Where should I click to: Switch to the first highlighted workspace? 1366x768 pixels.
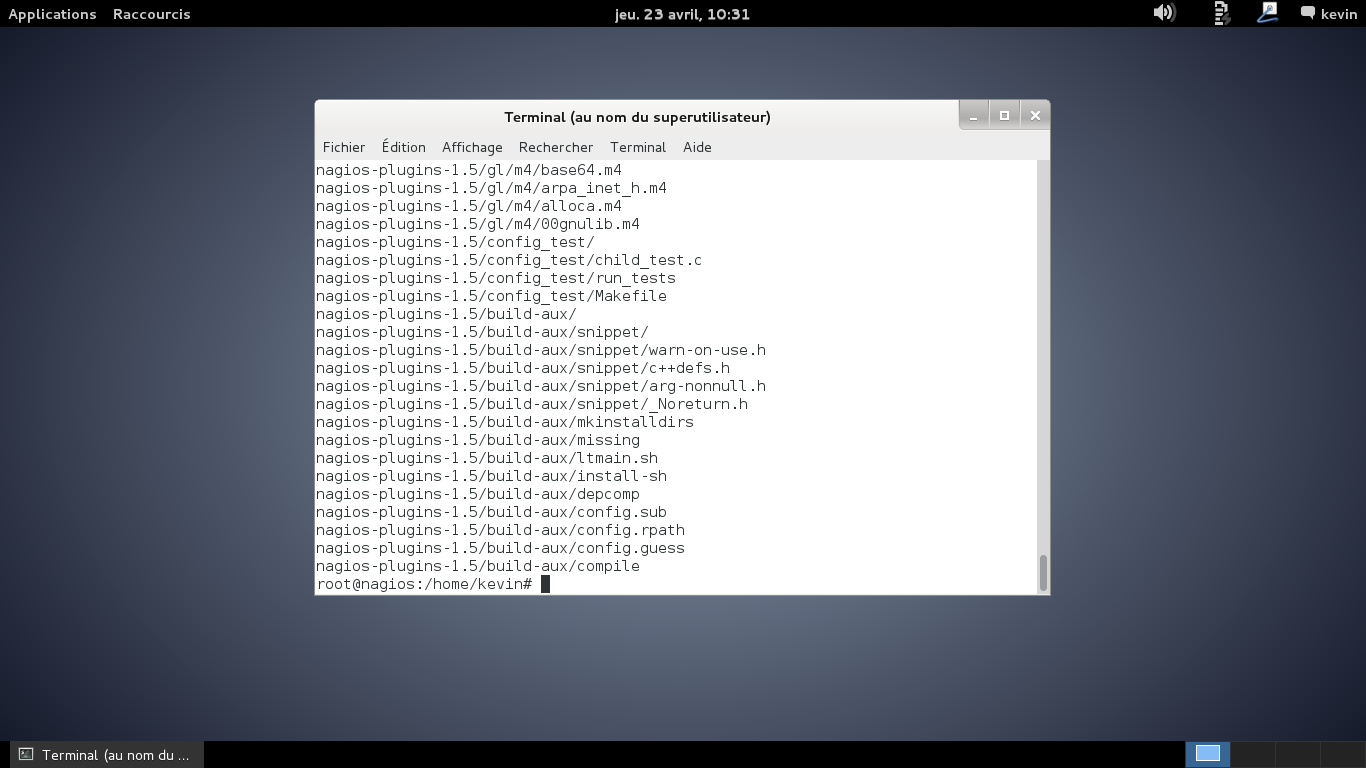click(x=1208, y=754)
